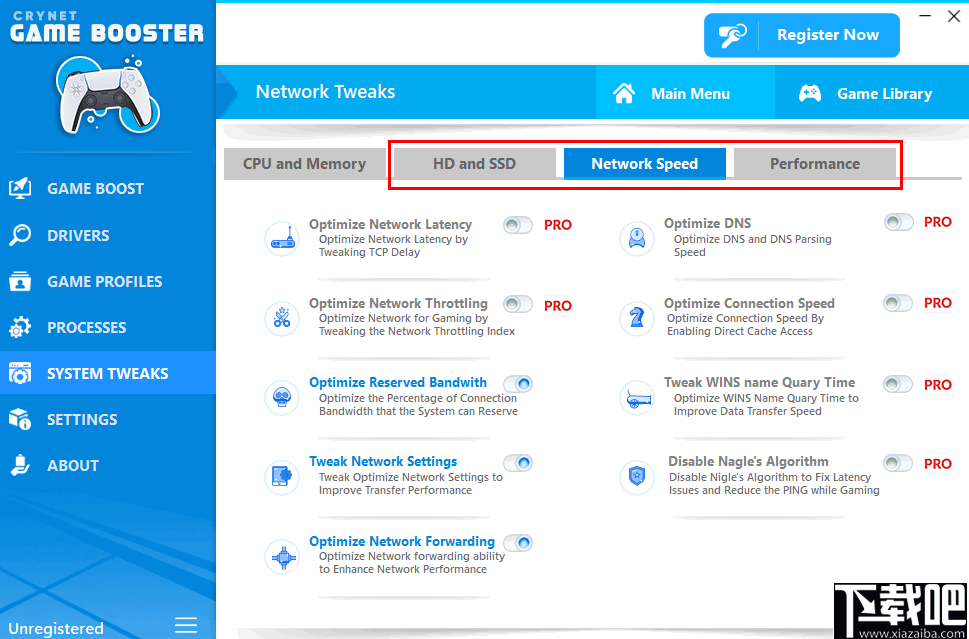Click the Register Now button
This screenshot has height=639, width=969.
click(802, 35)
